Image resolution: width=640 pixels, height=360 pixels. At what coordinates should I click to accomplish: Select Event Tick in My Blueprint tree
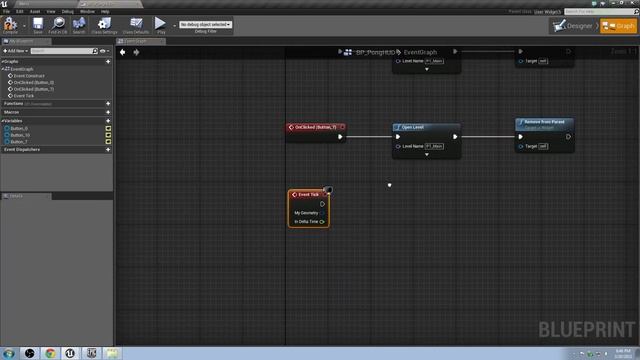[x=24, y=96]
